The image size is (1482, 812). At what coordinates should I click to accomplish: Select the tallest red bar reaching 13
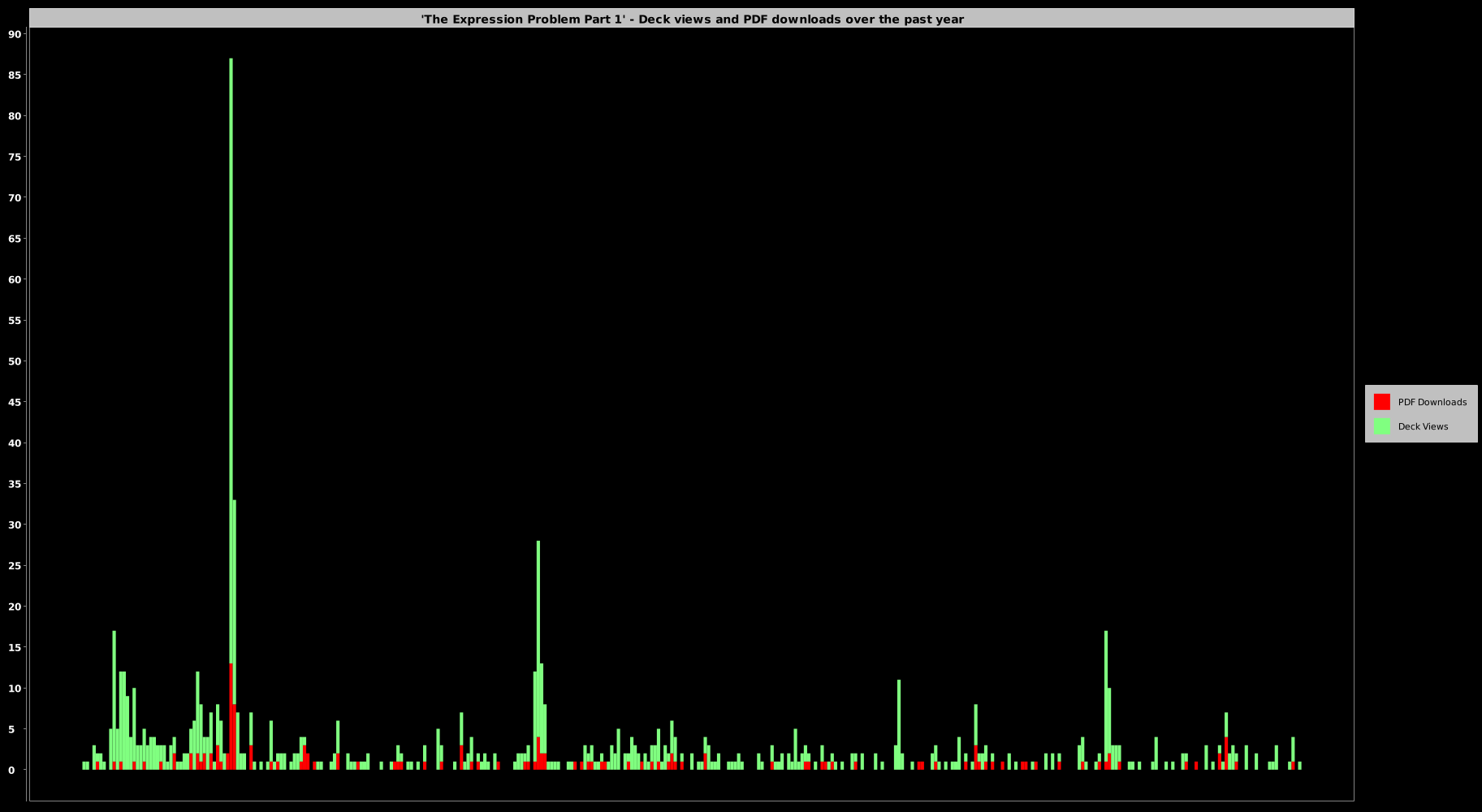click(x=231, y=717)
